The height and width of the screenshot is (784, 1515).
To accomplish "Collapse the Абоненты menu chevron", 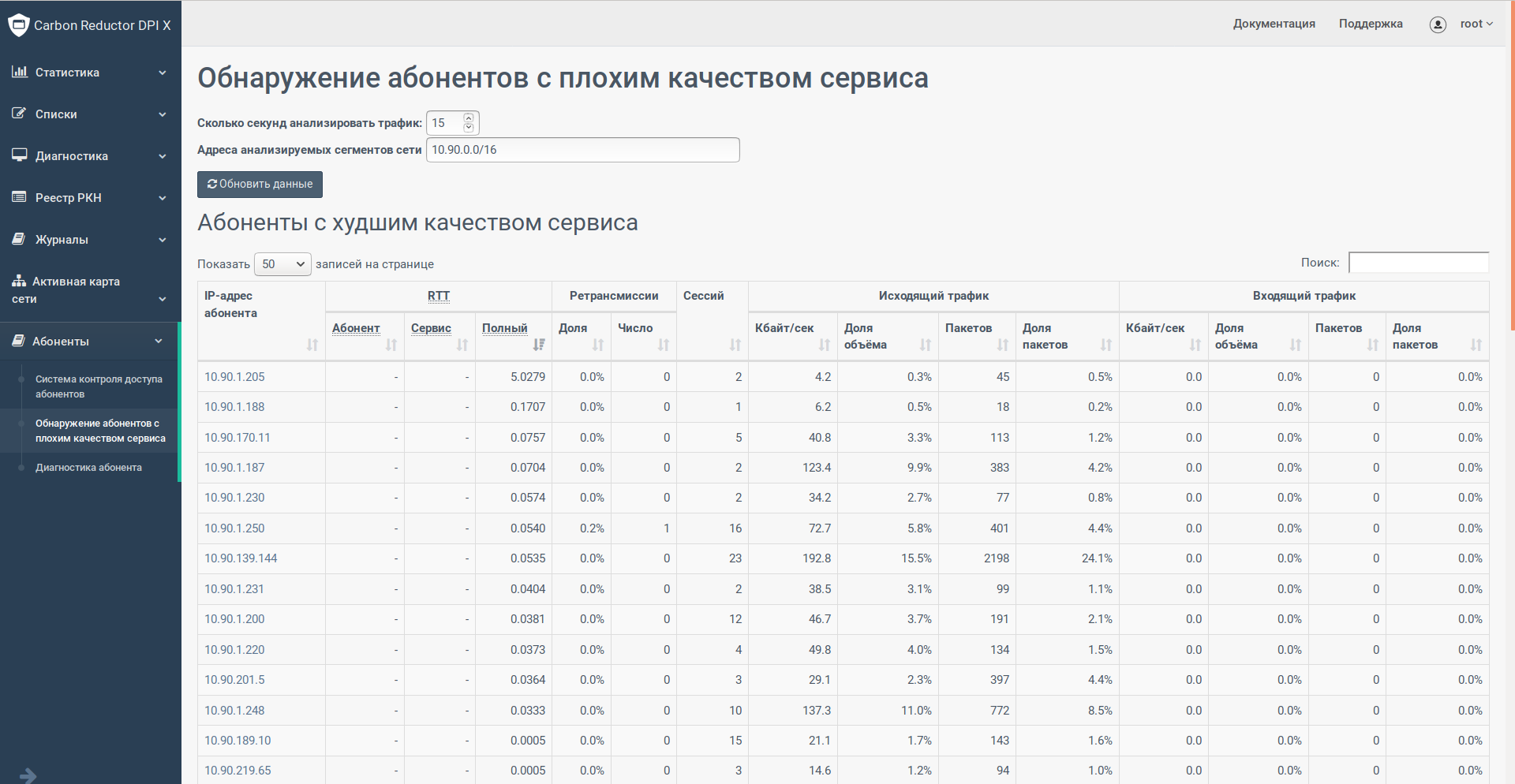I will [159, 342].
